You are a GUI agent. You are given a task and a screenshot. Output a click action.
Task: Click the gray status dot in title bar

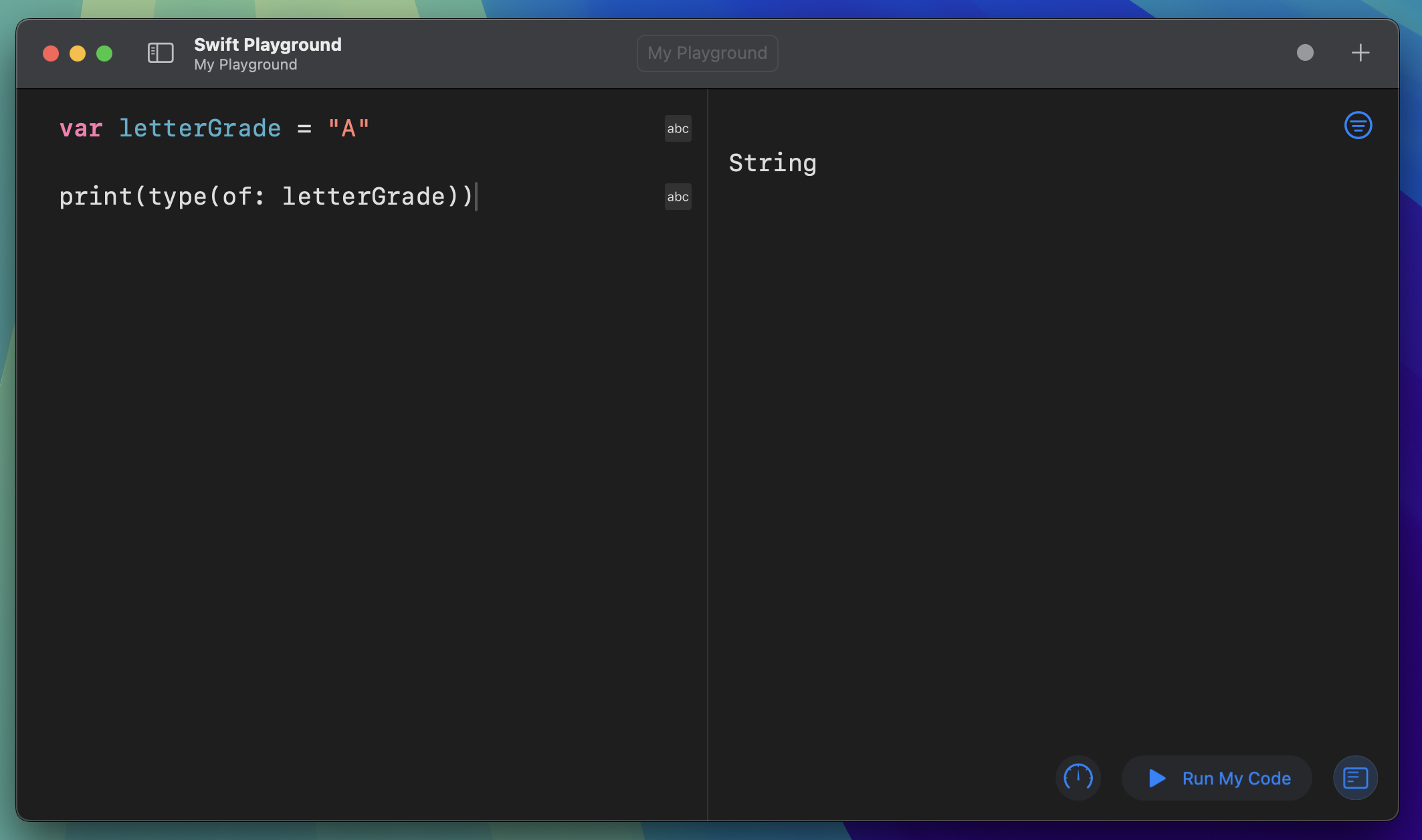pos(1305,53)
